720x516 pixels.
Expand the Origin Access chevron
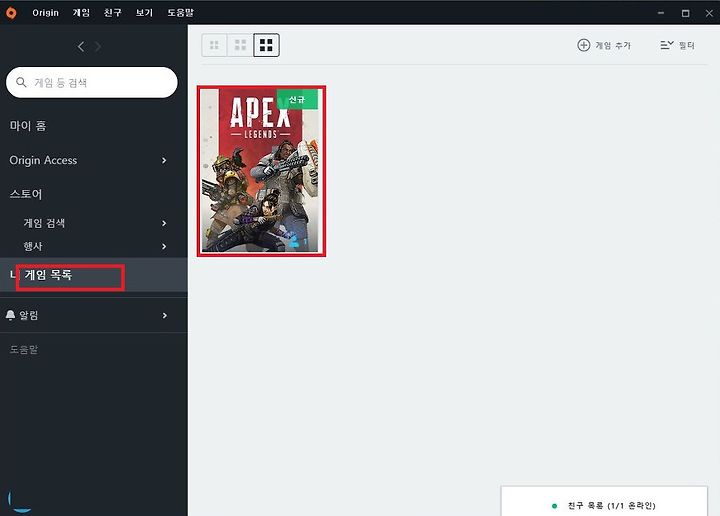164,160
